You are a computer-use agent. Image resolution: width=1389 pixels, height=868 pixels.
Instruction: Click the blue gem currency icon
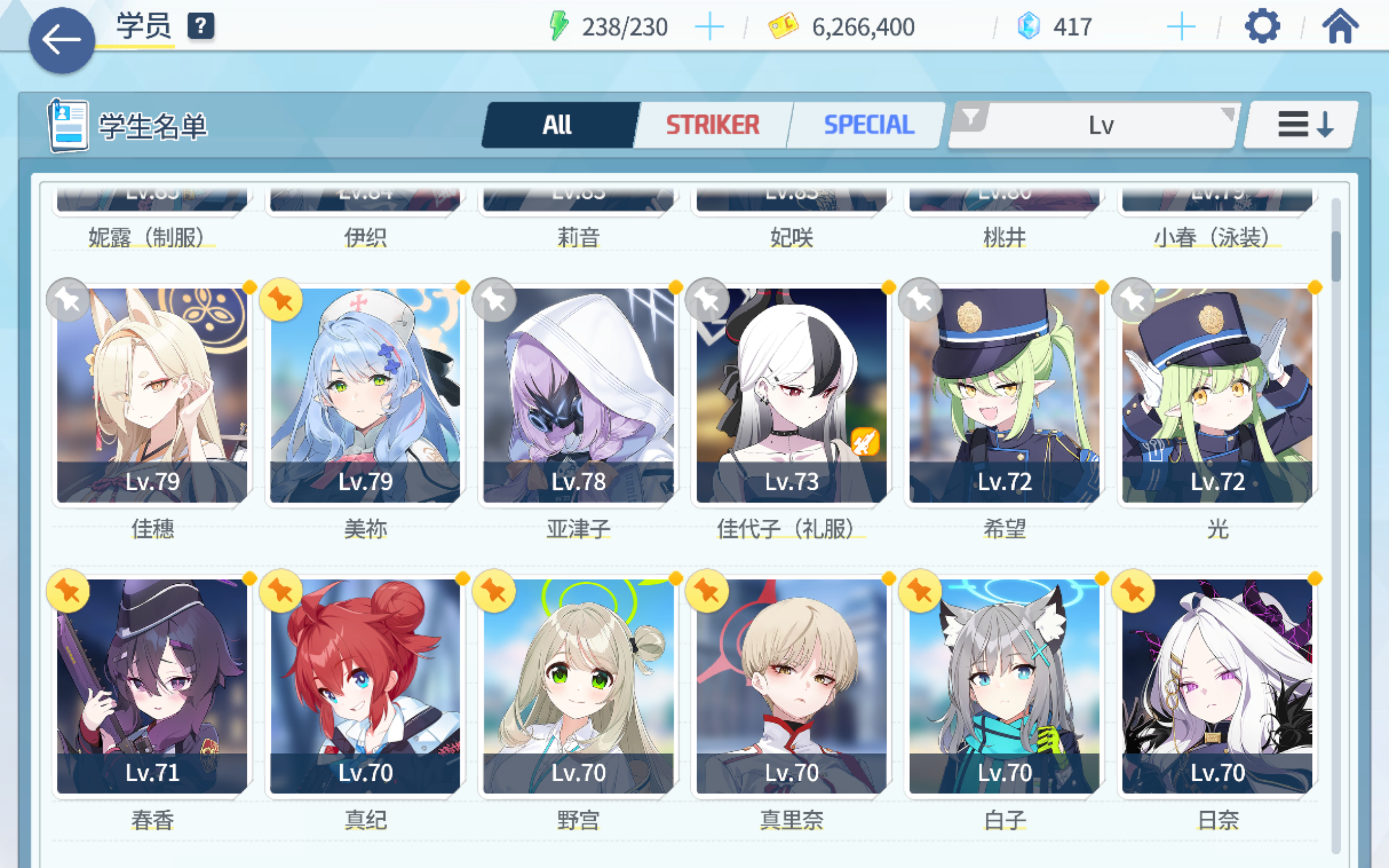(x=1029, y=27)
